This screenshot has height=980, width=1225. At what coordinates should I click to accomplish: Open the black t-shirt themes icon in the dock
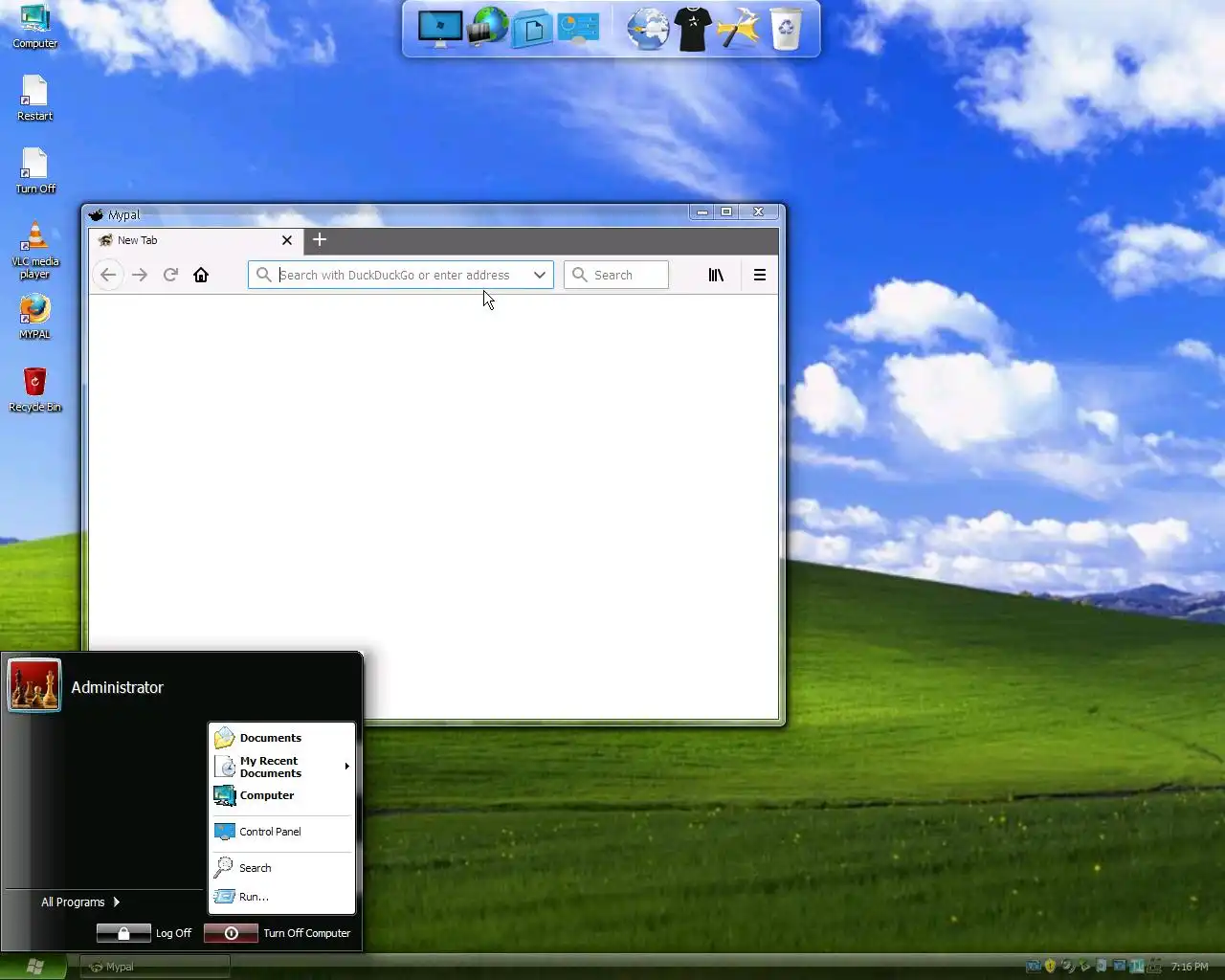(693, 29)
